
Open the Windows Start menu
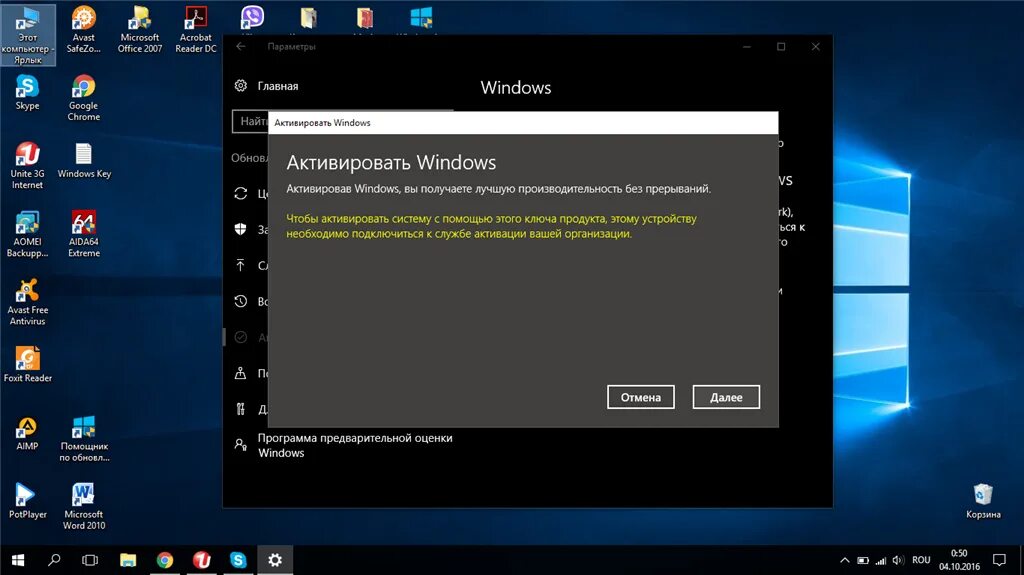[18, 560]
